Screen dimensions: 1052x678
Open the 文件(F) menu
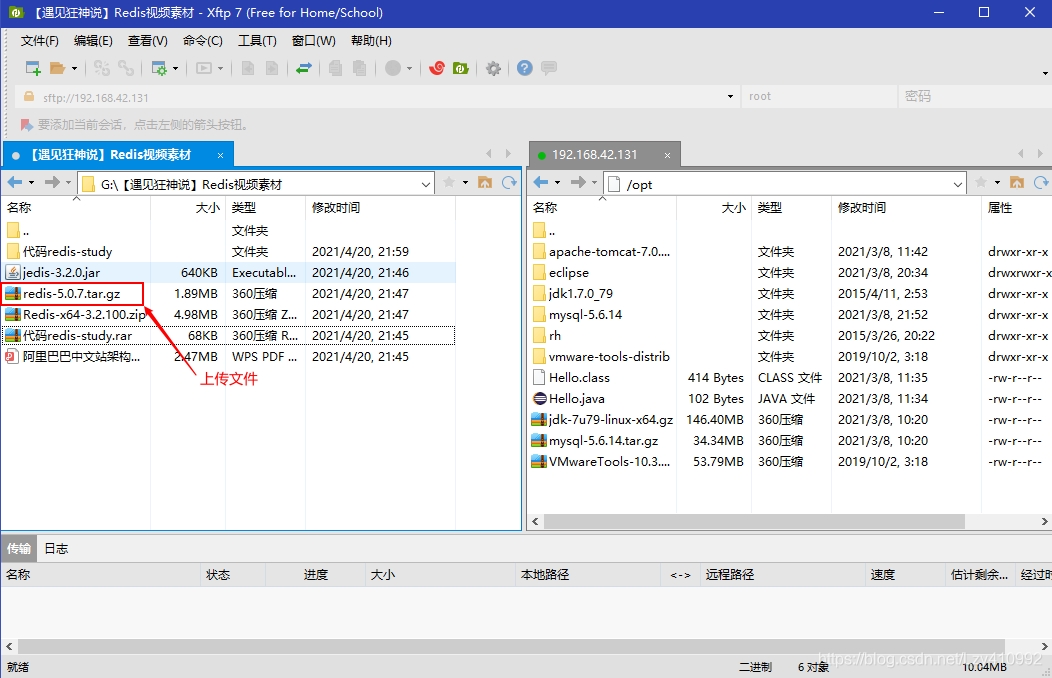[40, 41]
